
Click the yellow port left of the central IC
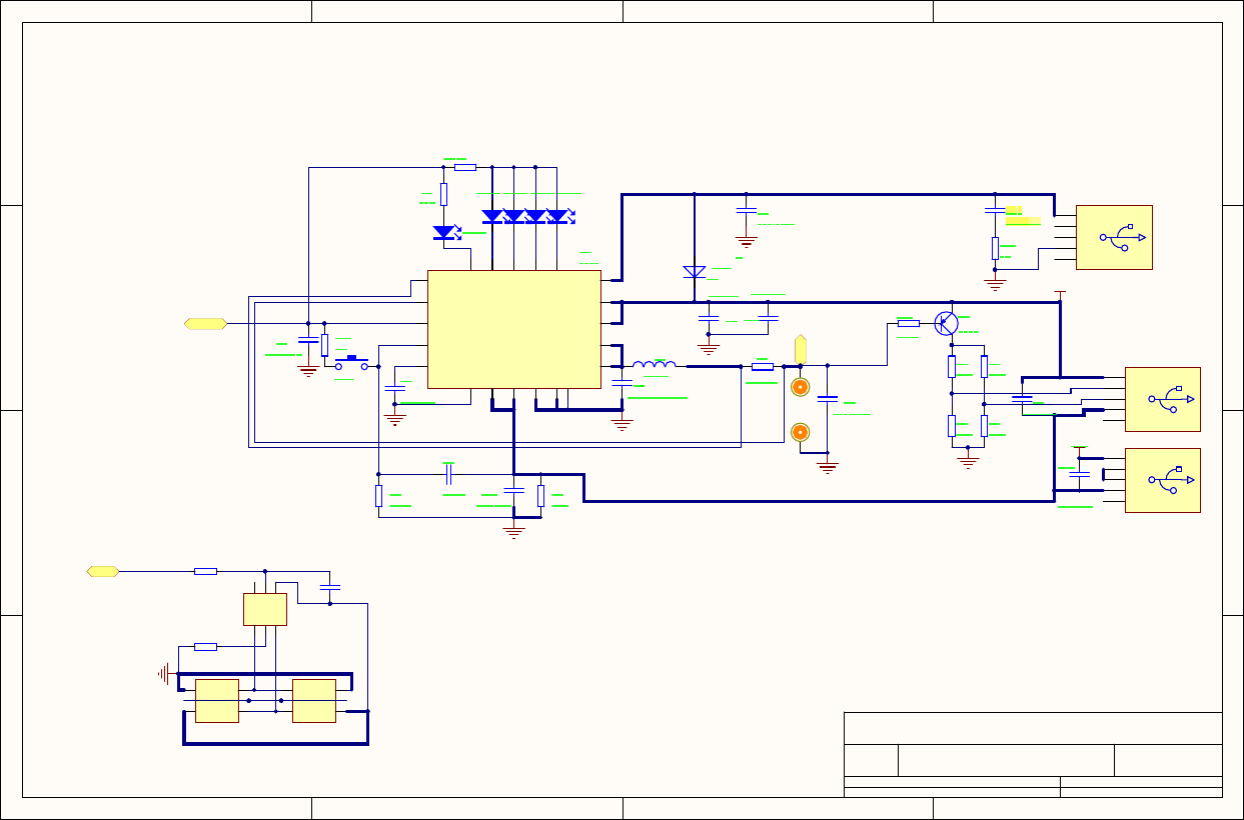pos(205,323)
